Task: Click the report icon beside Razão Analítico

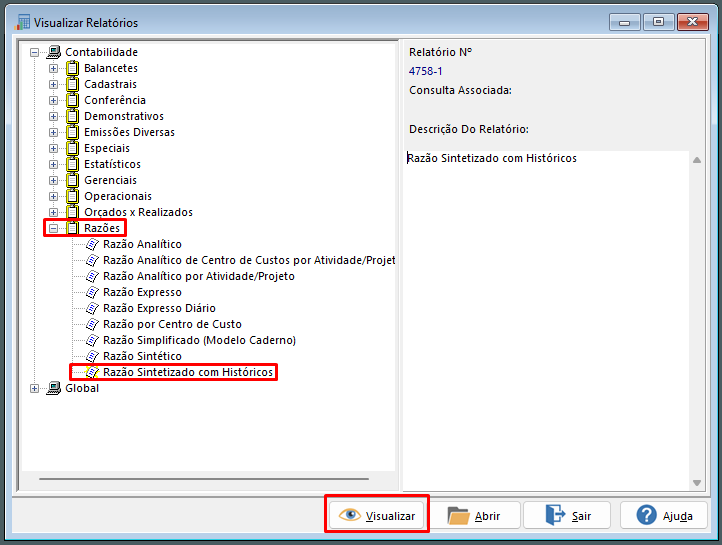Action: click(x=92, y=244)
